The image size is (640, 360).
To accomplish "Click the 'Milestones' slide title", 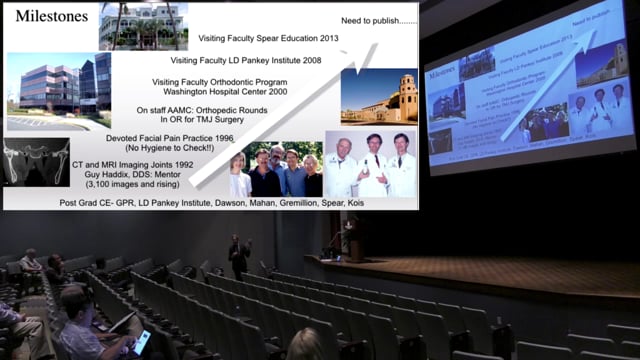I will pos(52,16).
